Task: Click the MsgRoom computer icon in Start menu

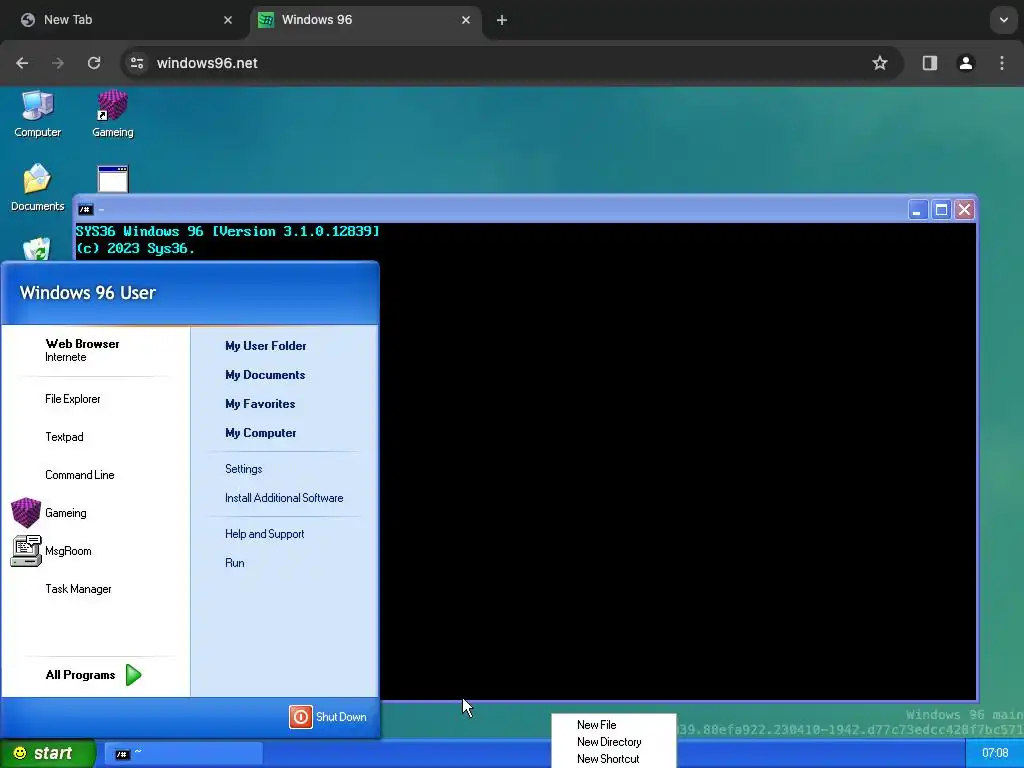Action: (26, 551)
